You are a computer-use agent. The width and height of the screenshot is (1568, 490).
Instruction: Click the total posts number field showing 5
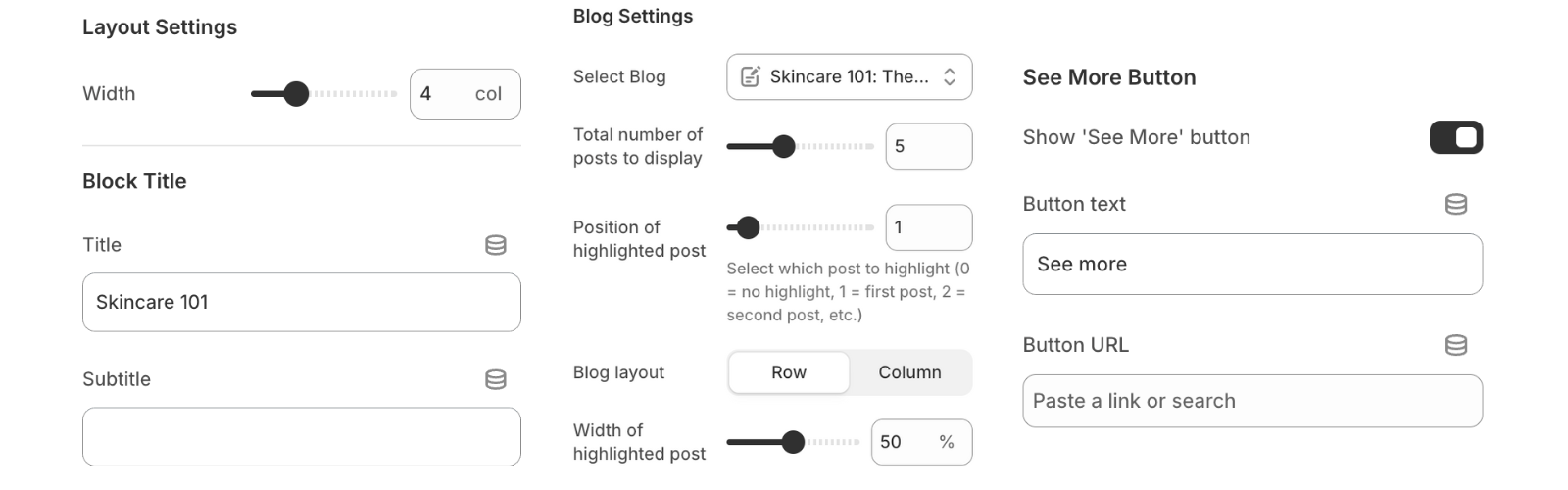pos(927,146)
